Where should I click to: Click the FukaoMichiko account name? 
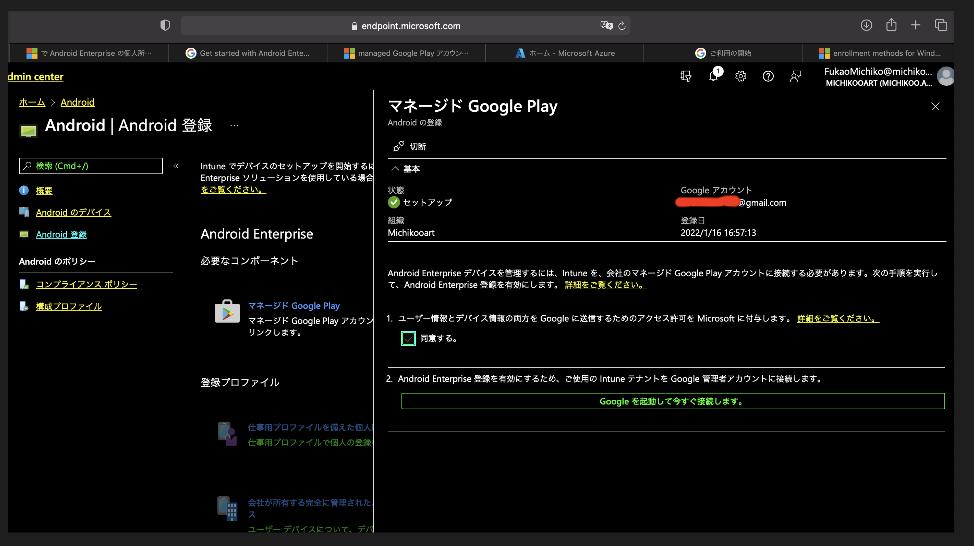click(x=878, y=71)
